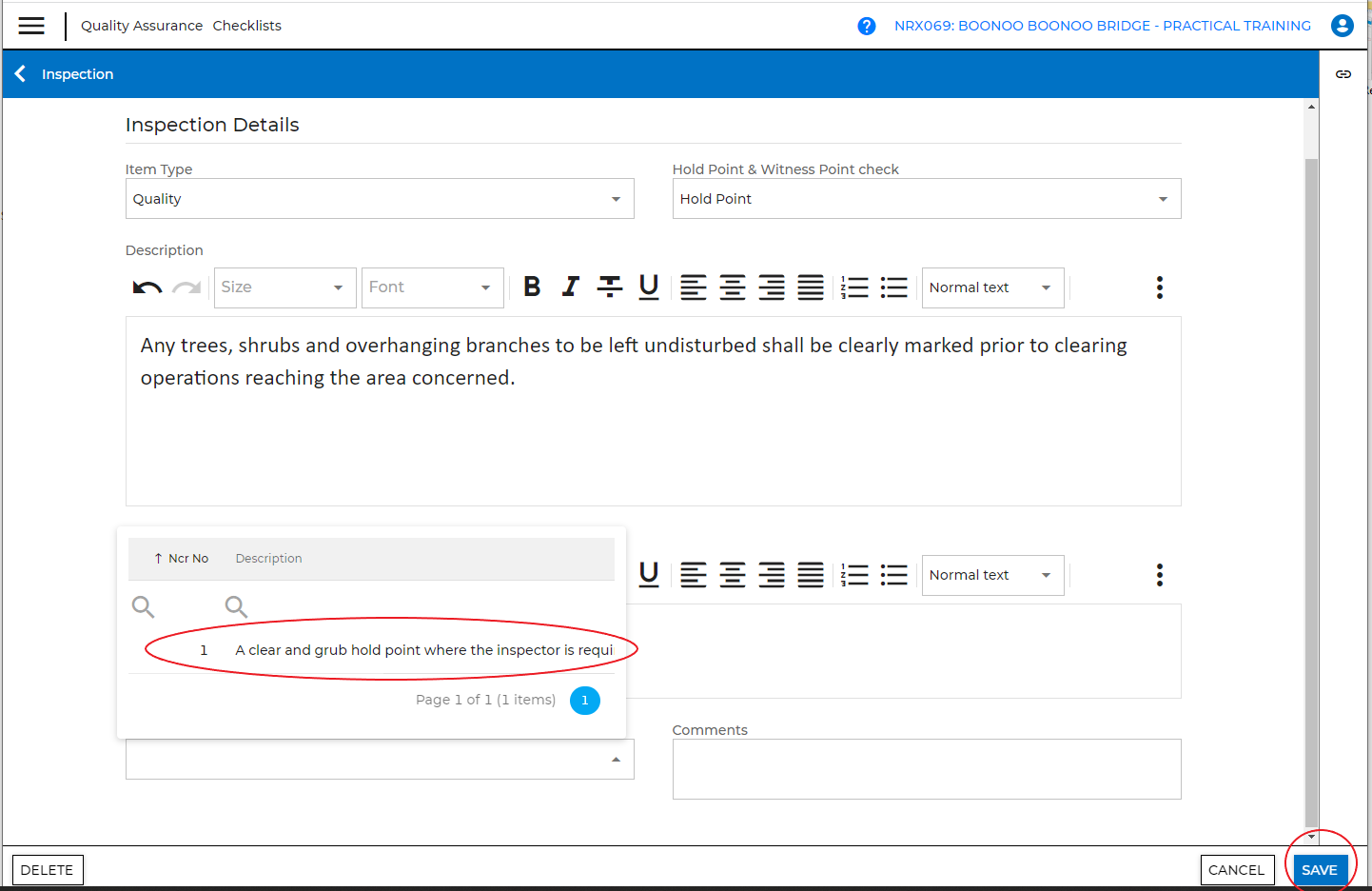Open the hamburger navigation menu
The image size is (1372, 891).
pyautogui.click(x=31, y=26)
